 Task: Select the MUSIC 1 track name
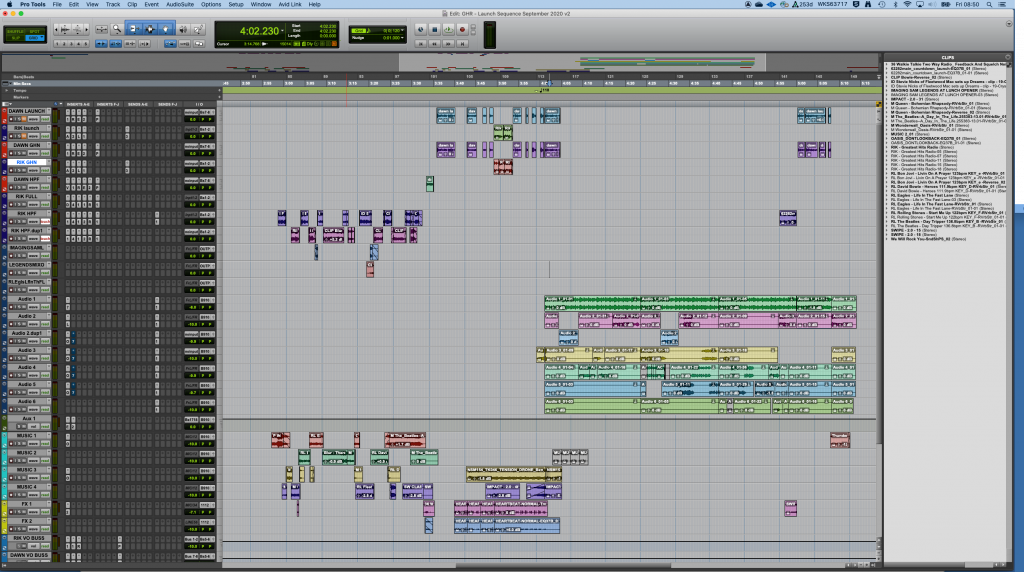(27, 436)
